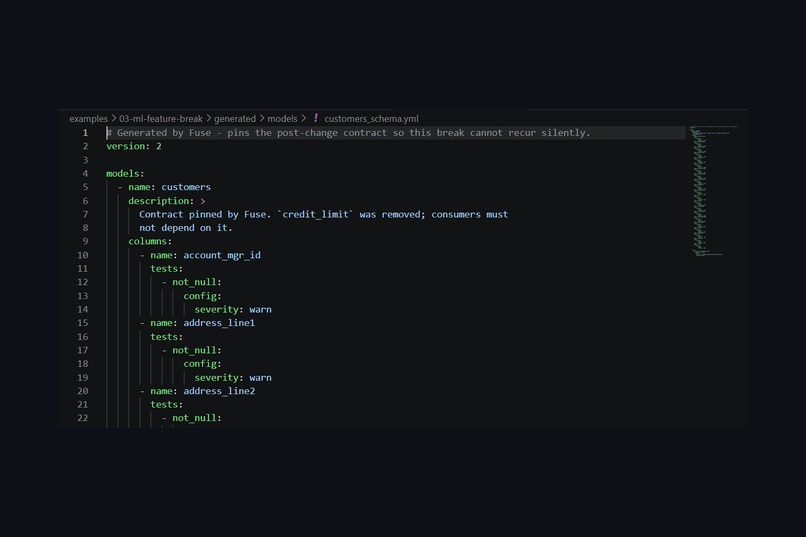Click the 'version: 2' line
This screenshot has height=537, width=806.
tap(134, 146)
